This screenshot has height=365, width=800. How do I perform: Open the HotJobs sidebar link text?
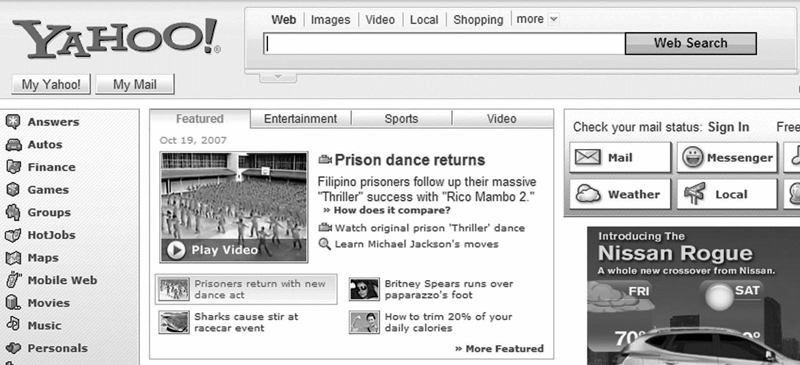click(52, 235)
